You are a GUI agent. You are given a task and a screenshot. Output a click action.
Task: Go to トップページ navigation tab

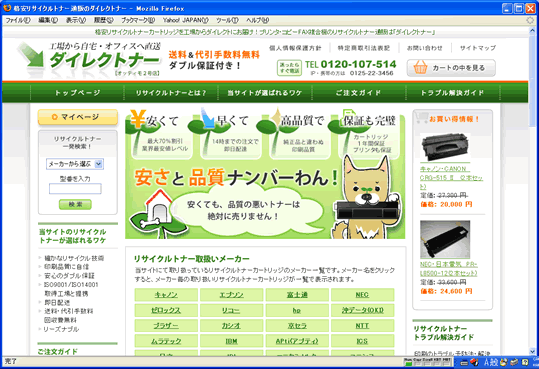(x=77, y=93)
